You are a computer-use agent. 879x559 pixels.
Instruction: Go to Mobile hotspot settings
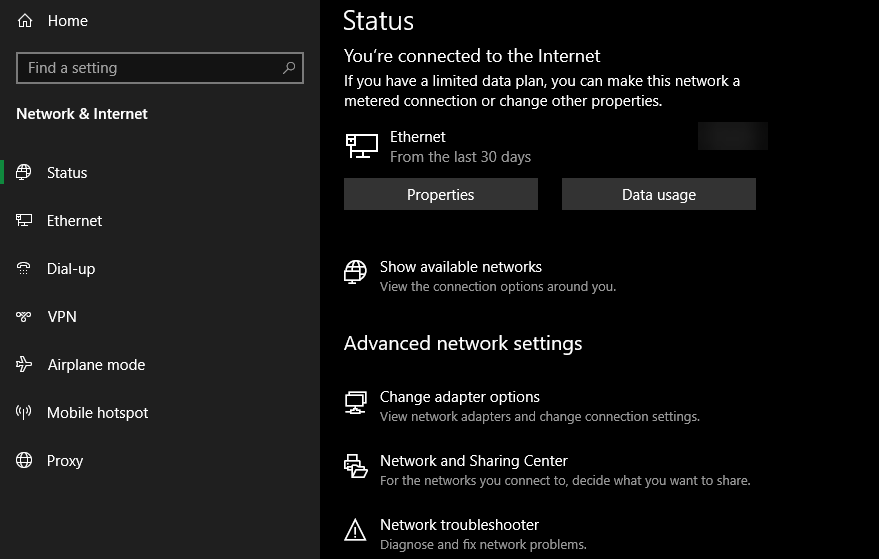click(x=97, y=413)
